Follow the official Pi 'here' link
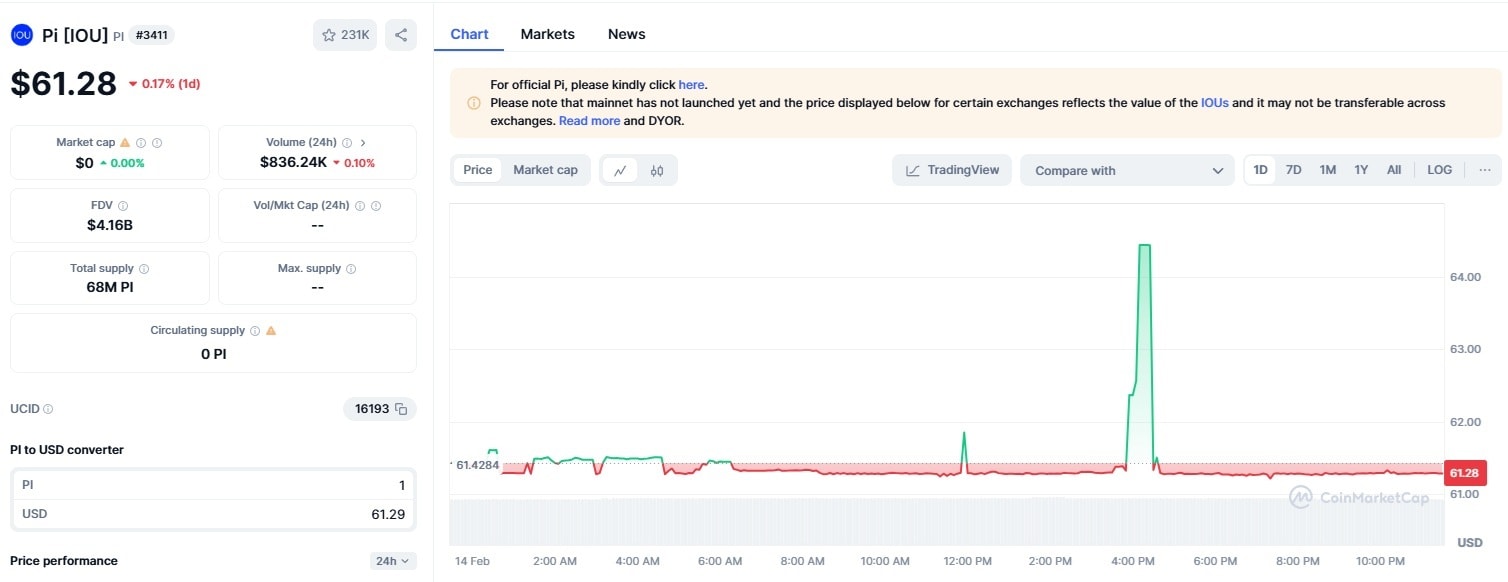Image resolution: width=1508 pixels, height=582 pixels. click(691, 85)
